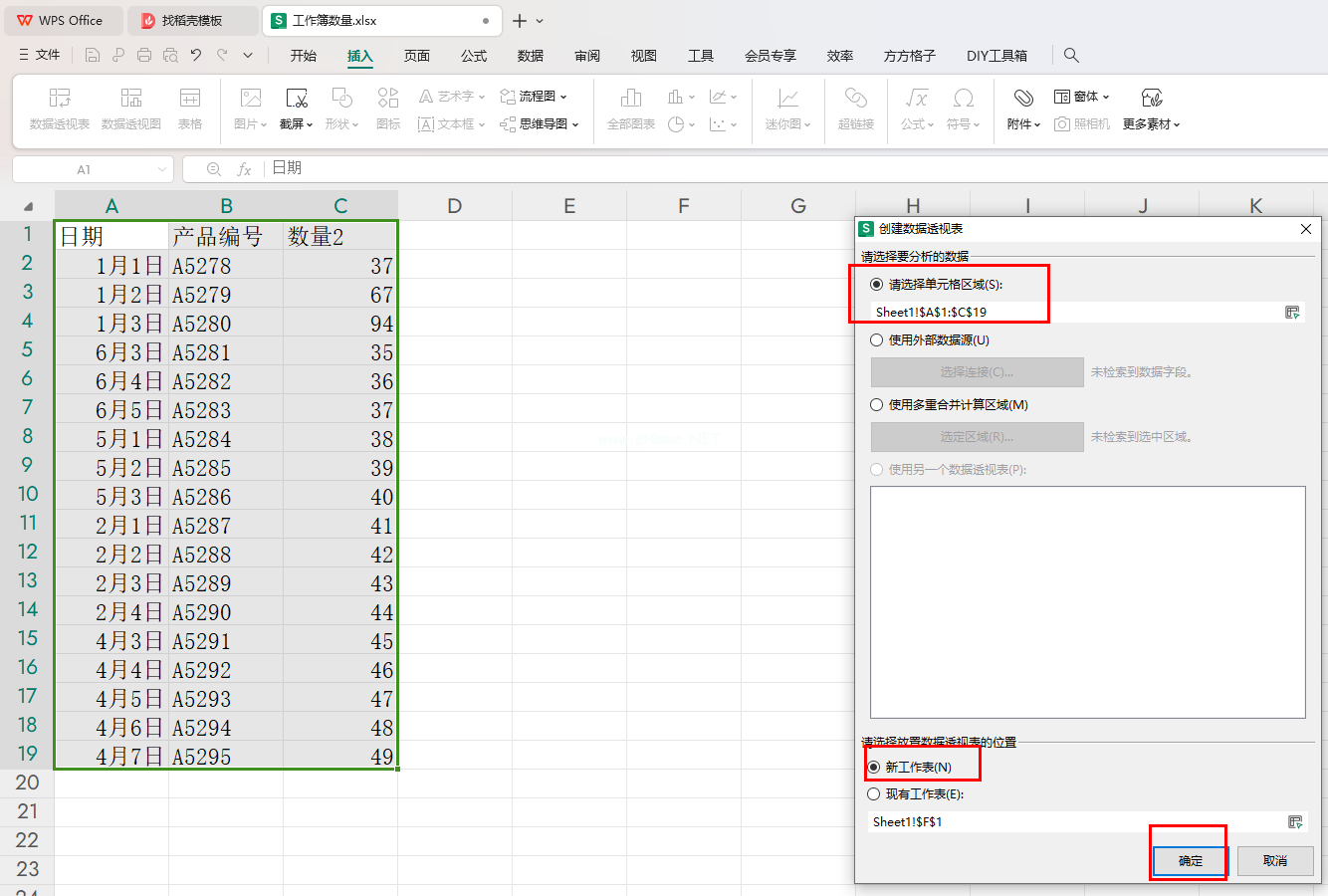
Task: Select column D header
Action: pyautogui.click(x=455, y=206)
